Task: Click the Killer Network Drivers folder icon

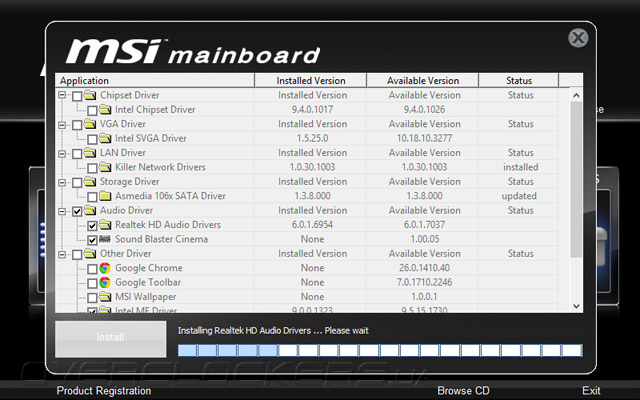Action: click(105, 167)
